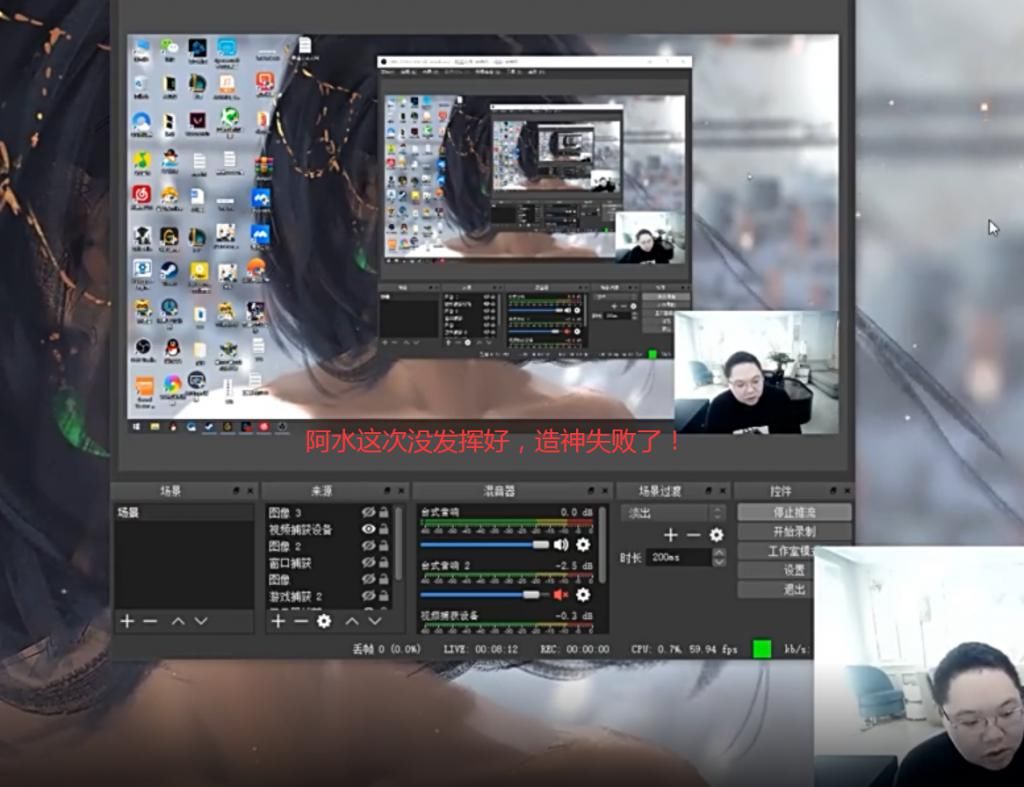Show the 图像 3 source via its eye
This screenshot has height=787, width=1024.
point(368,512)
